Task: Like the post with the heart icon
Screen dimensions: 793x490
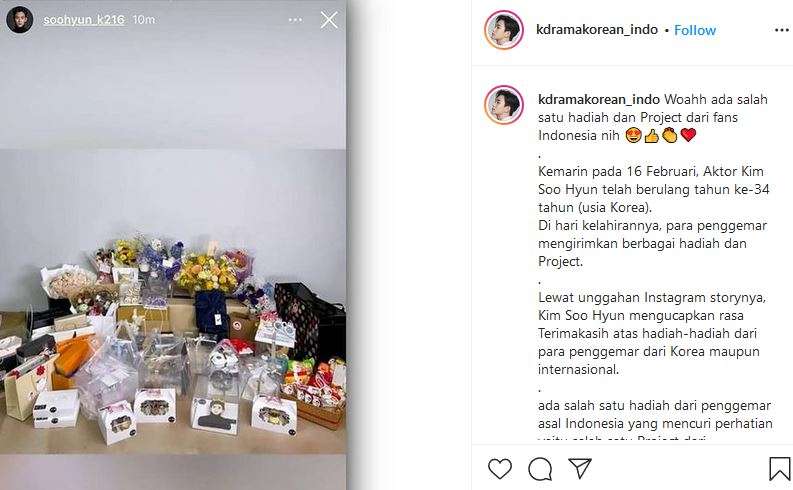Action: point(500,468)
